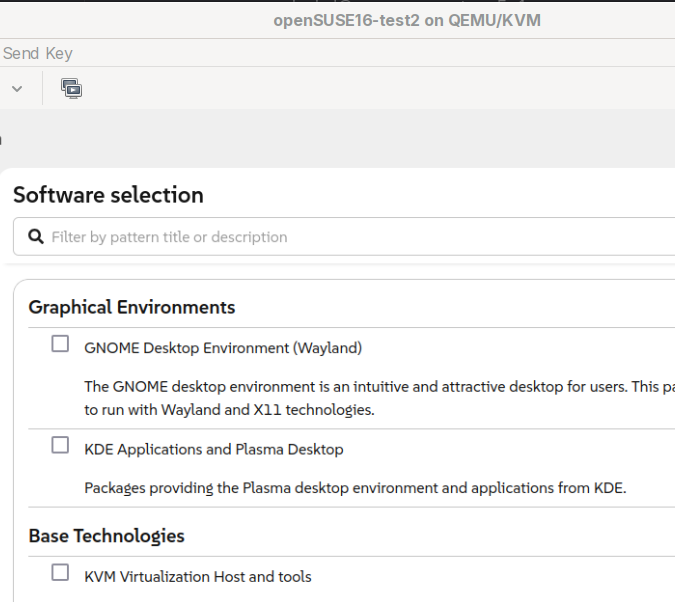Image resolution: width=675 pixels, height=602 pixels.
Task: Click the Software selection title
Action: (108, 195)
